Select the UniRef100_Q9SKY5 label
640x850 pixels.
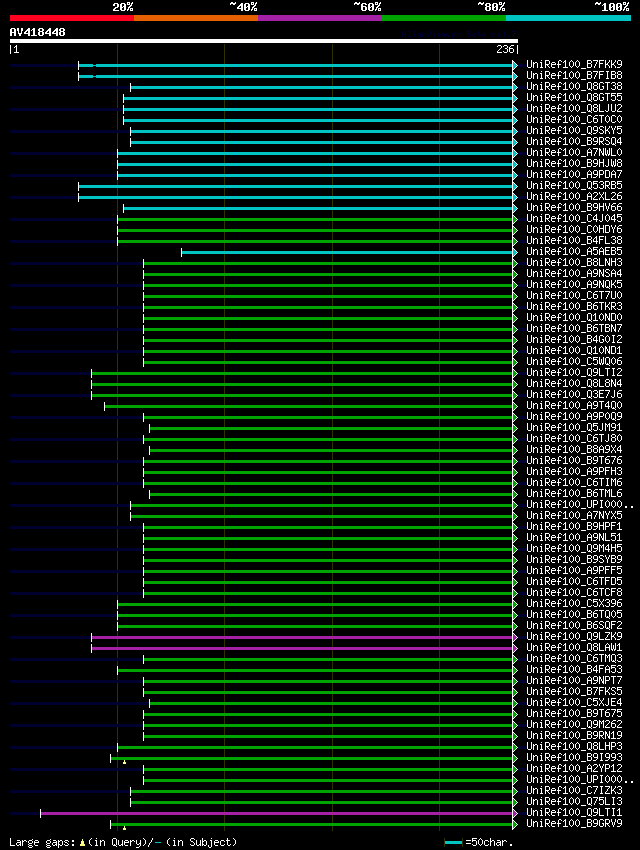574,130
